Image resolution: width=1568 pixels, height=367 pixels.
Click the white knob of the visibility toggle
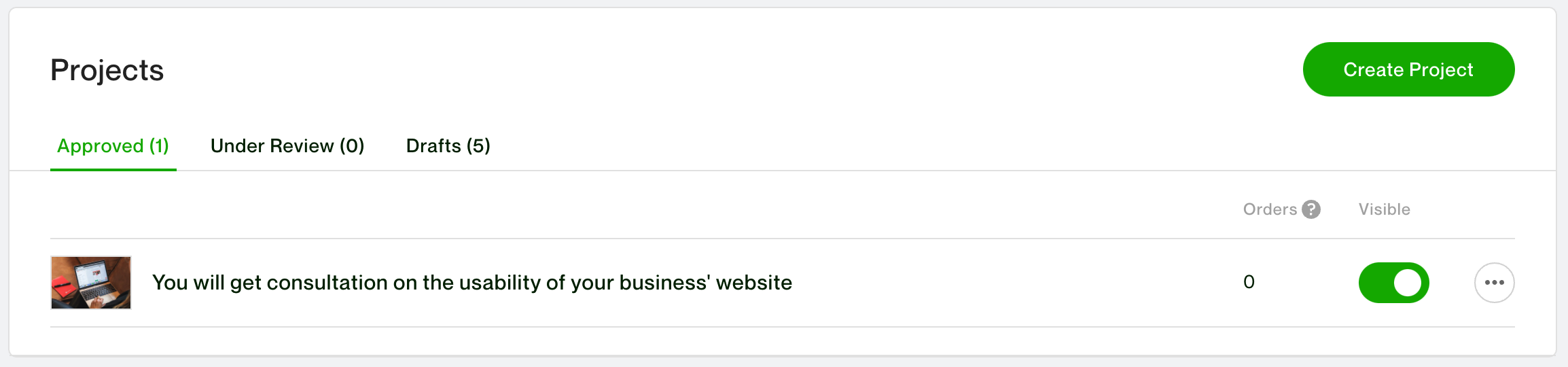coord(1407,283)
